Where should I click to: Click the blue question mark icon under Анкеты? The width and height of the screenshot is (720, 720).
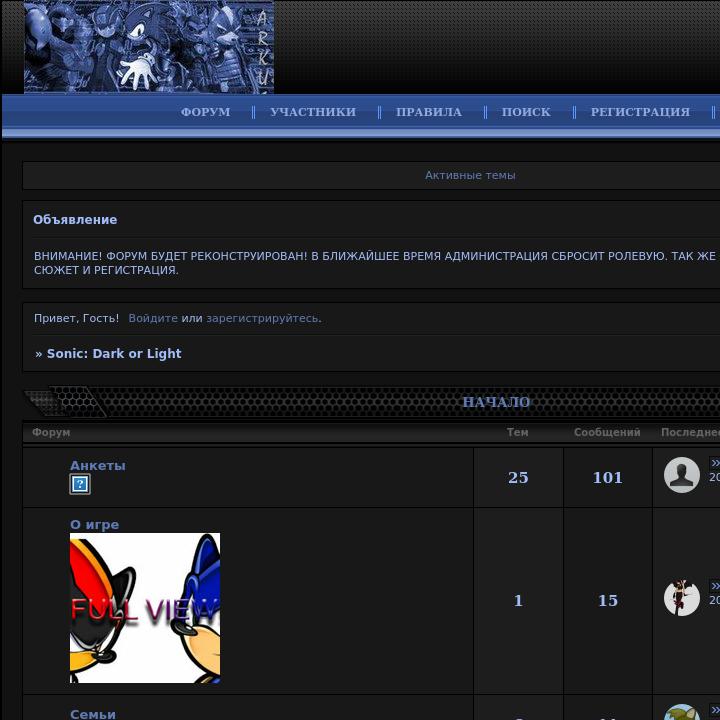click(80, 484)
